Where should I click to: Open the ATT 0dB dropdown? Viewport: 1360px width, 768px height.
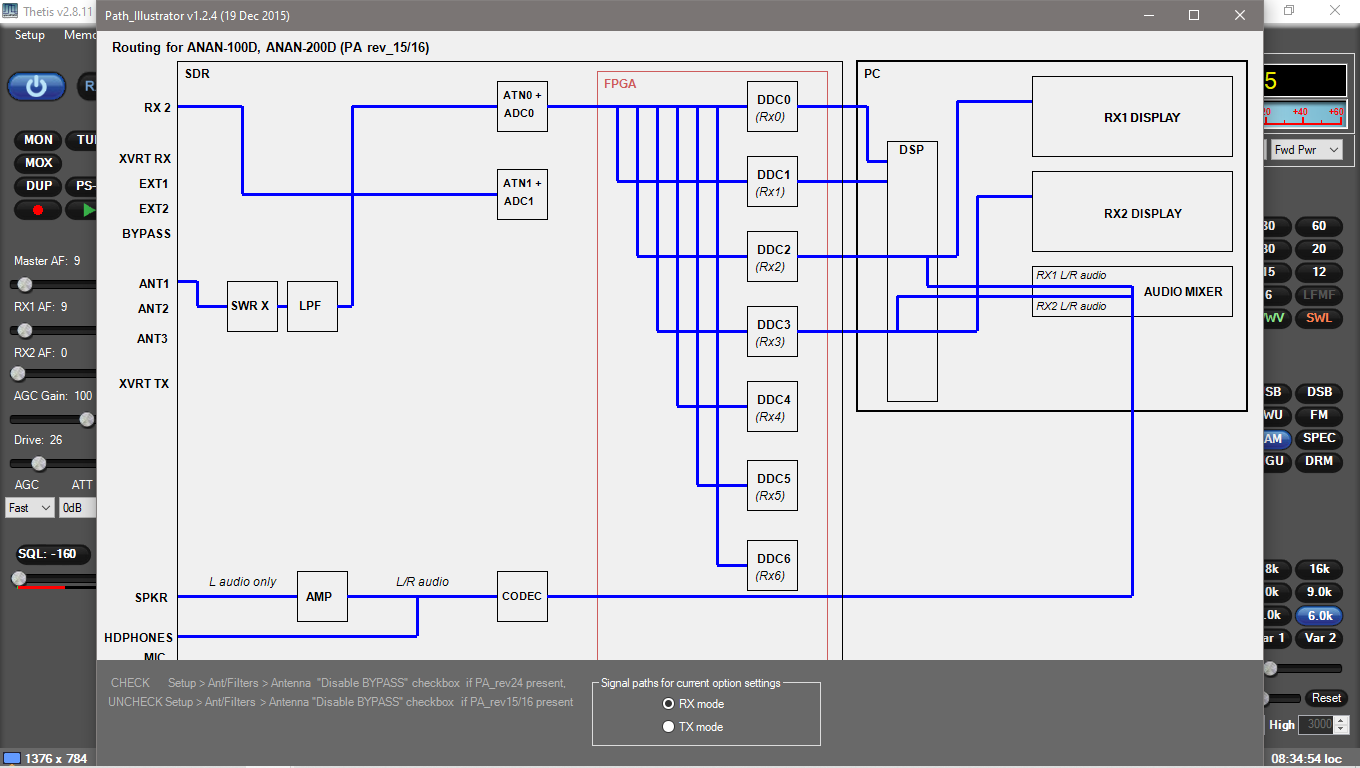click(x=78, y=508)
